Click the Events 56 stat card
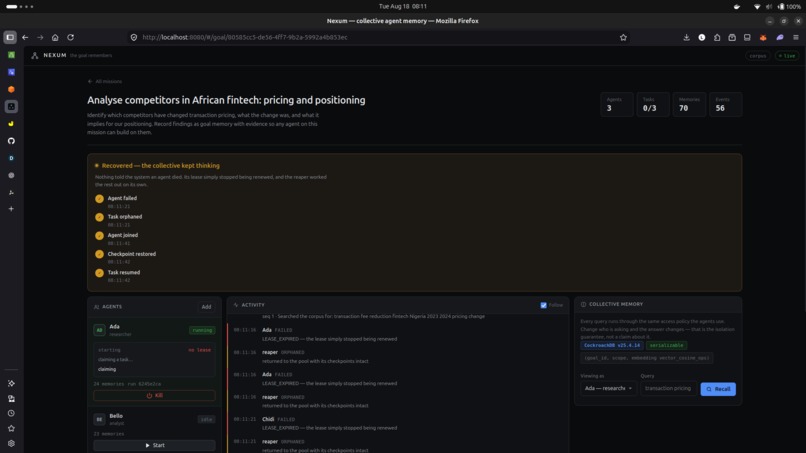Image resolution: width=806 pixels, height=453 pixels. [x=725, y=104]
